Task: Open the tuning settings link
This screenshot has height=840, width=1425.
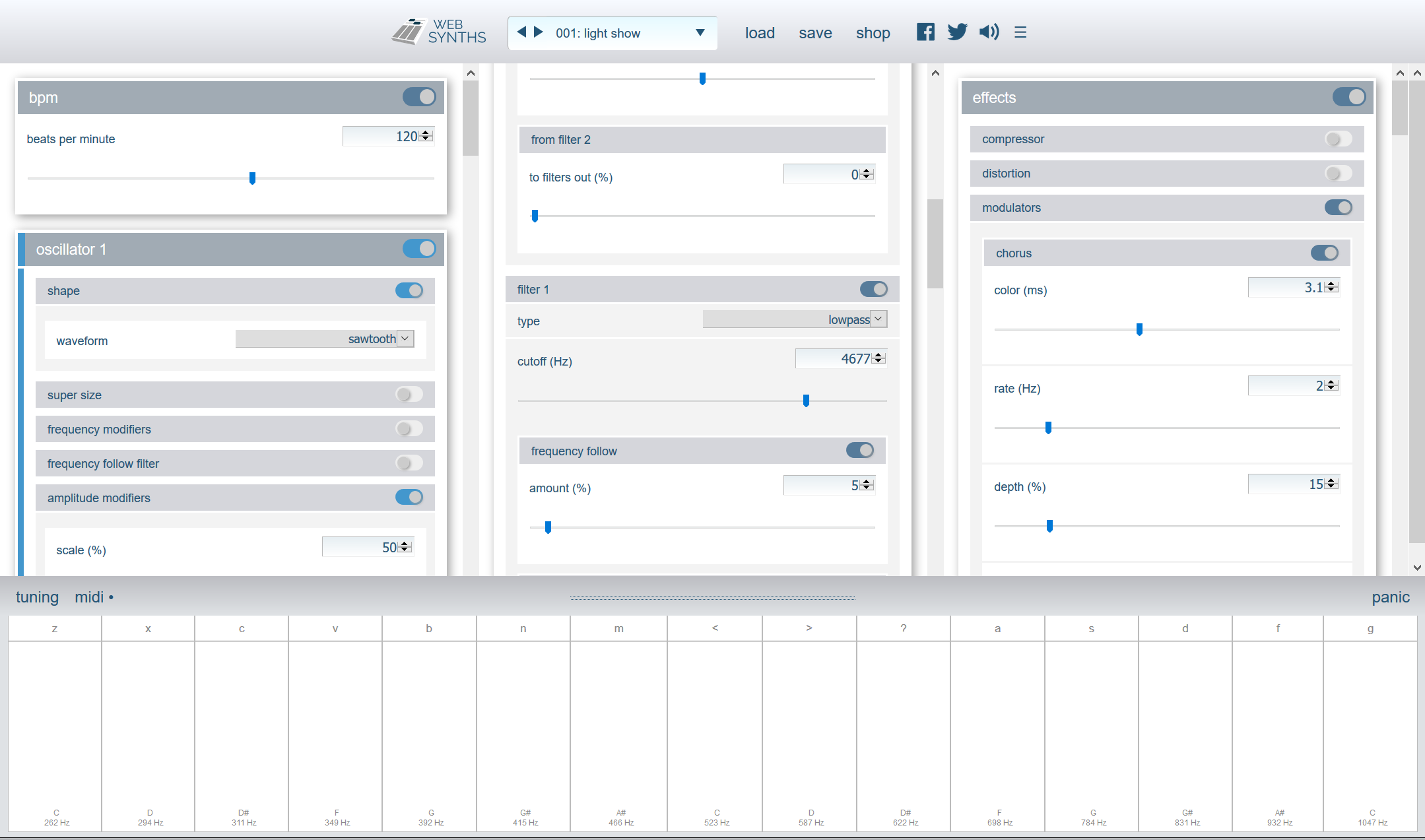Action: pyautogui.click(x=37, y=597)
